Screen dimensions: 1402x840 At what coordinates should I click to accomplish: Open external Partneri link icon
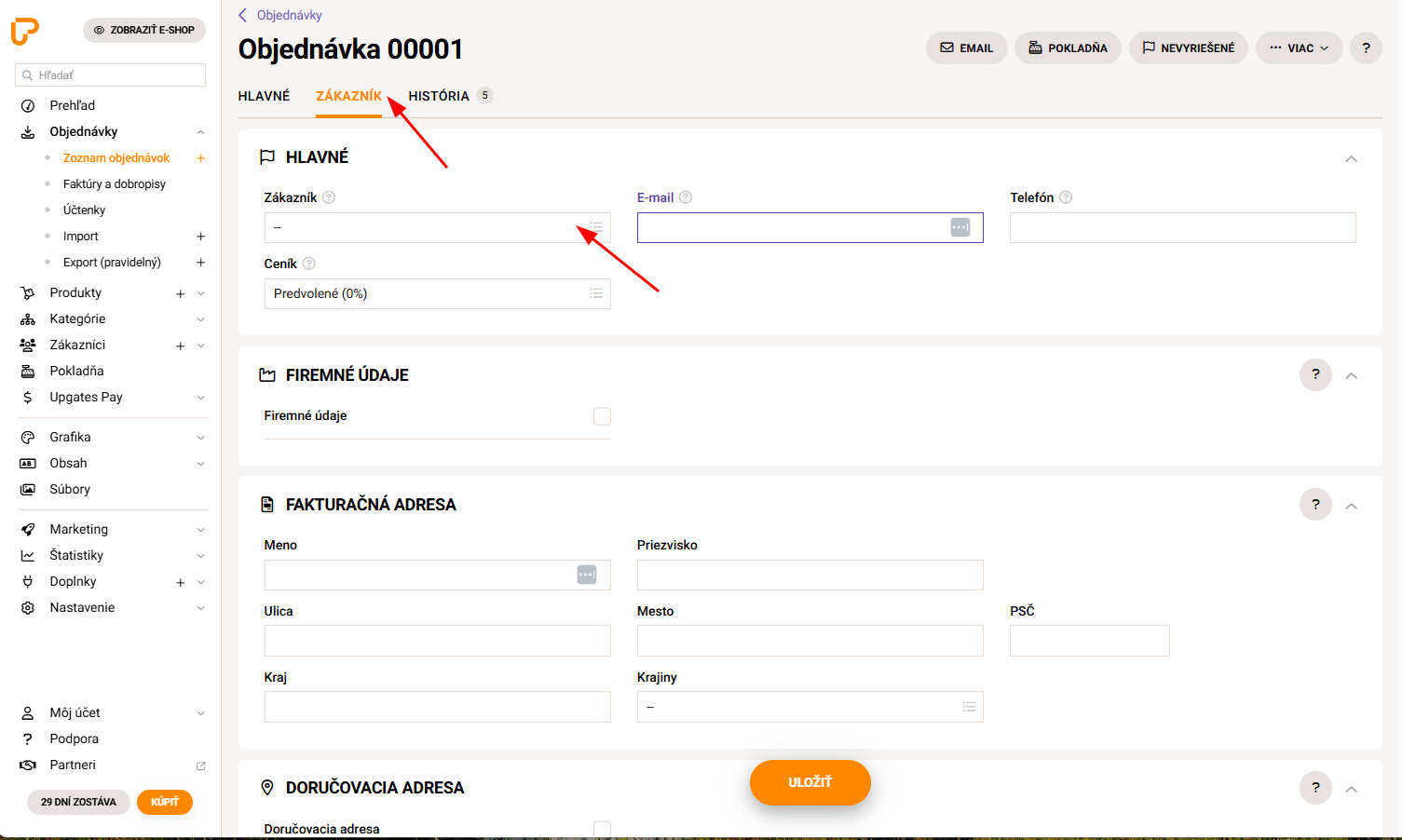(200, 765)
